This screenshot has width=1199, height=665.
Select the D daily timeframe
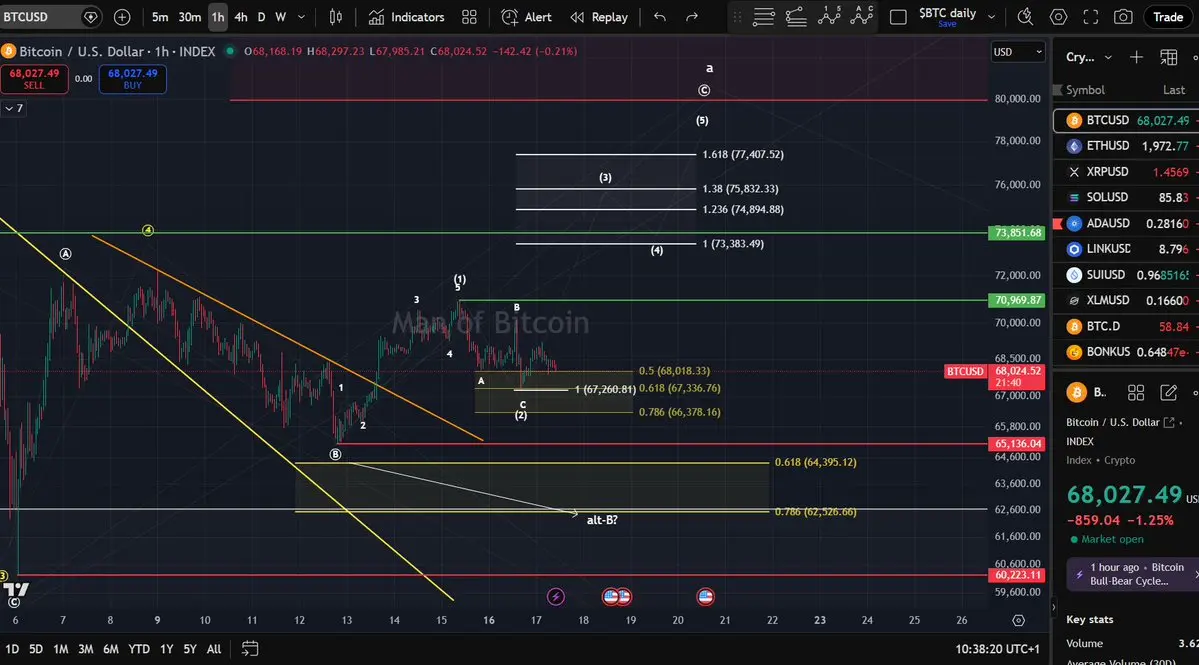tap(262, 17)
